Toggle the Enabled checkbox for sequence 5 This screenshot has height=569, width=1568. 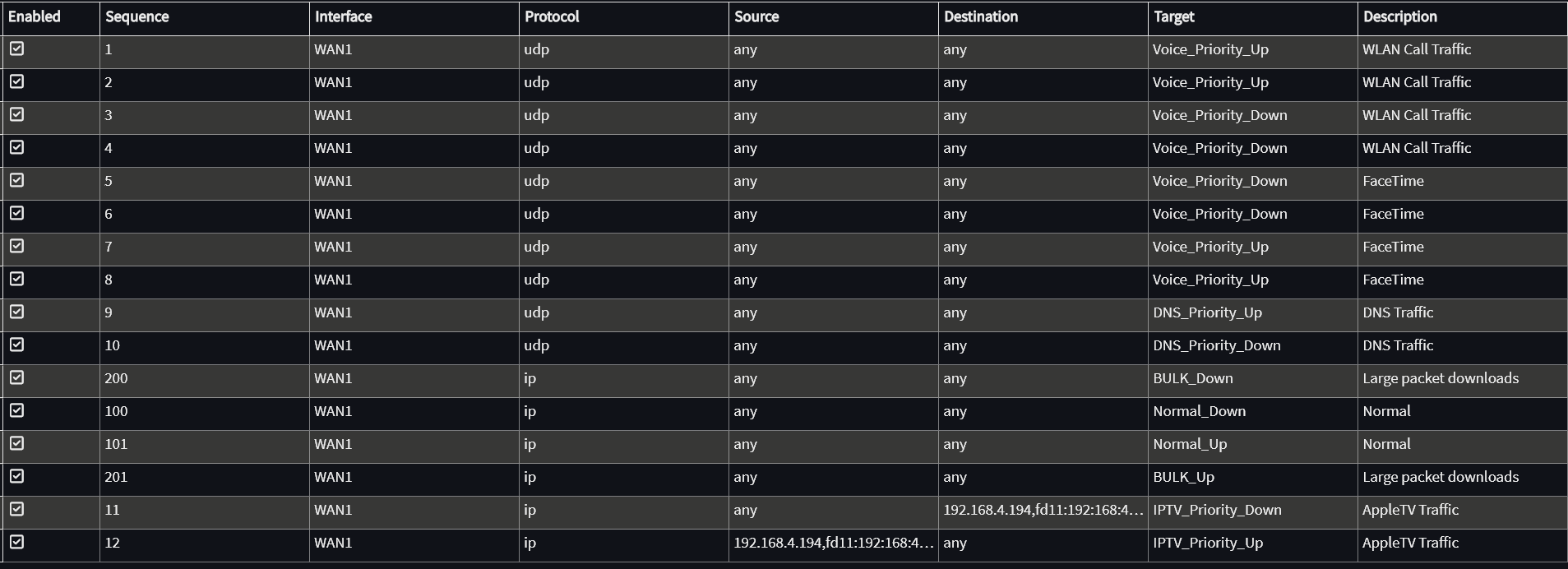click(17, 181)
